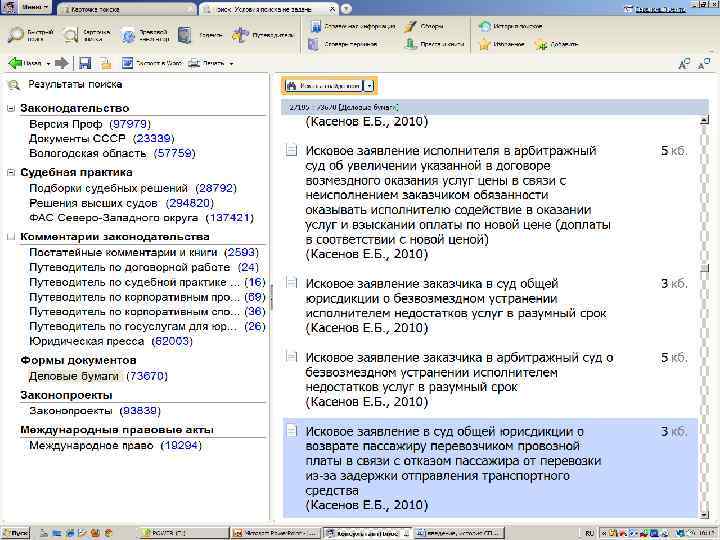Viewport: 720px width, 540px height.
Task: Open new tab with the round tab-bar button
Action: [x=347, y=9]
